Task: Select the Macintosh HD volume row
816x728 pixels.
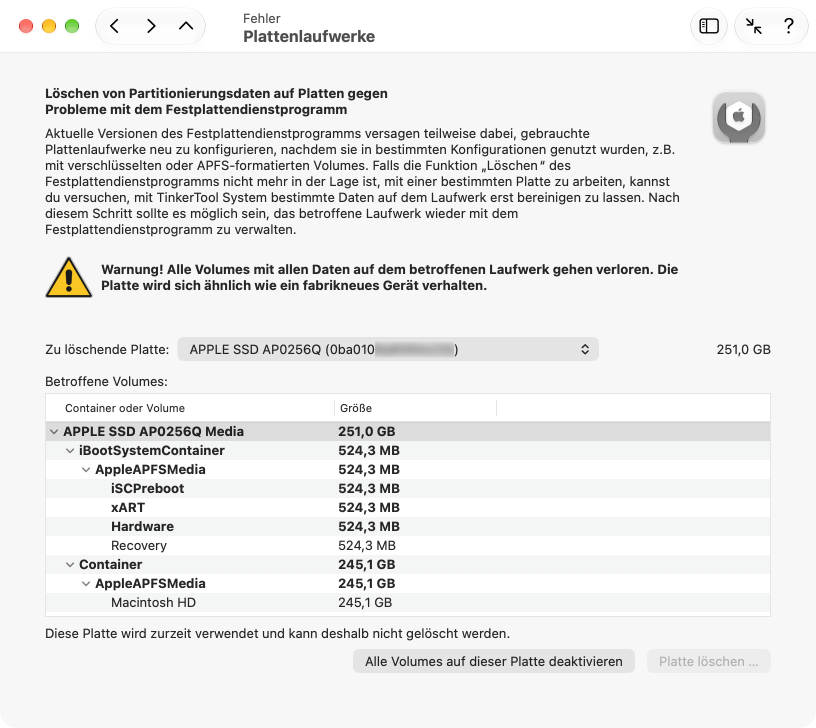Action: click(x=408, y=603)
